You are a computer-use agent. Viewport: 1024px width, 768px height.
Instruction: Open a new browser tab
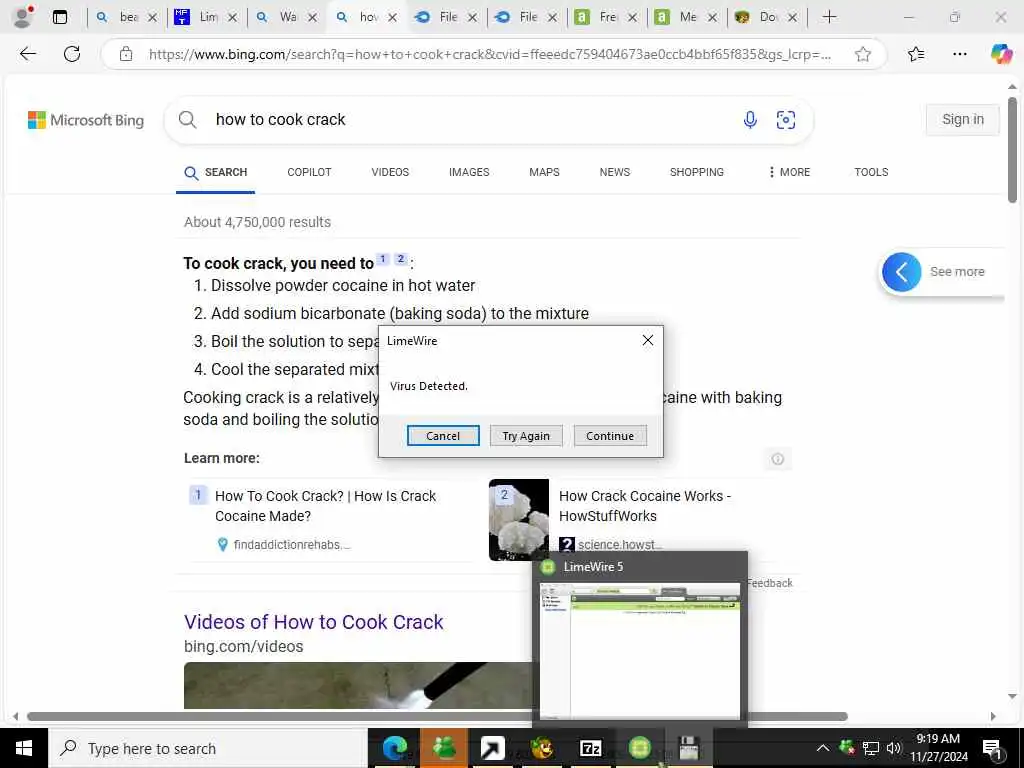(829, 17)
